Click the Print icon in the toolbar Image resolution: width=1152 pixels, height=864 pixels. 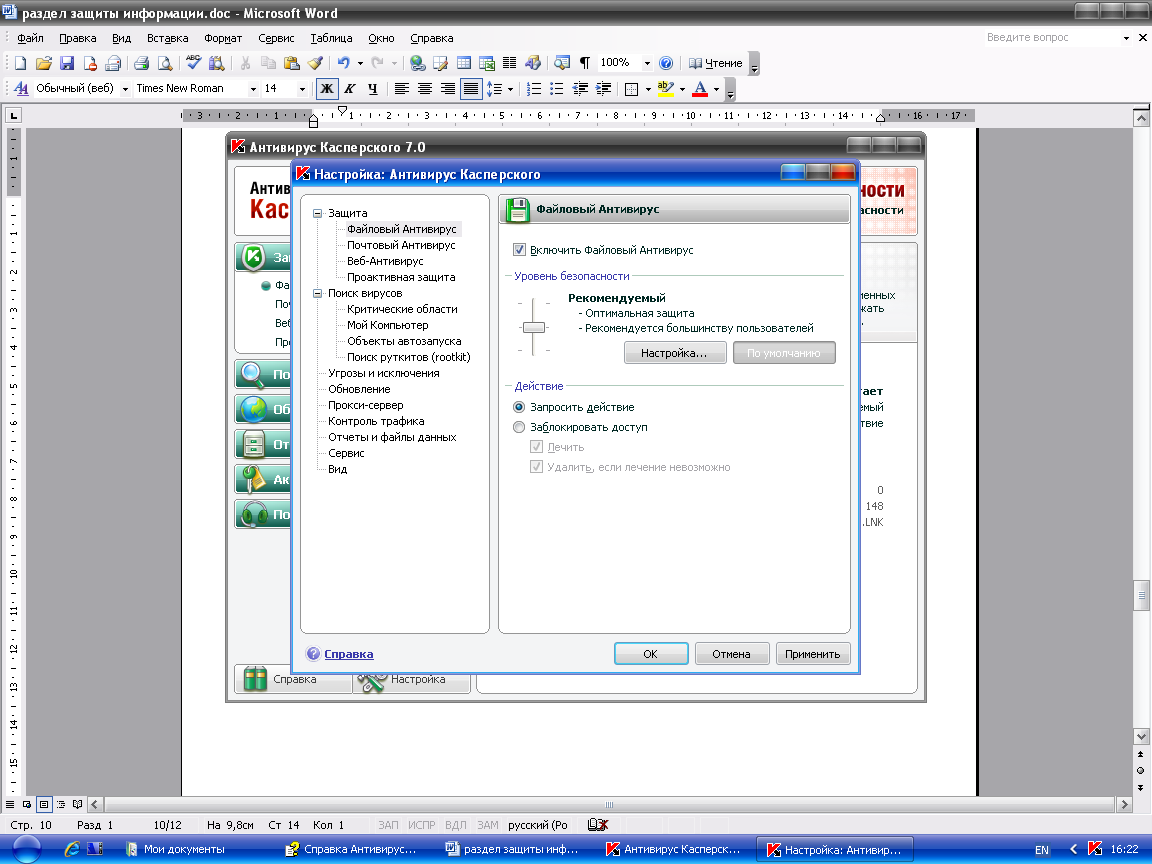(142, 63)
